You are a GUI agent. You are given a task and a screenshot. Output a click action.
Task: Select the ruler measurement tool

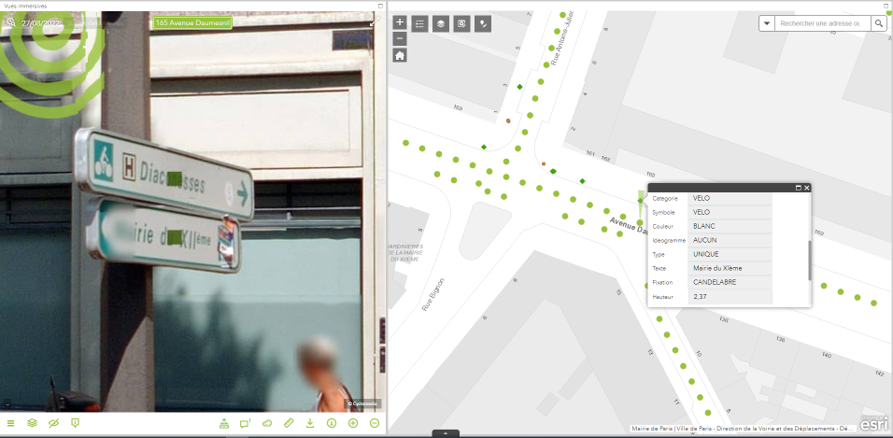pos(289,423)
